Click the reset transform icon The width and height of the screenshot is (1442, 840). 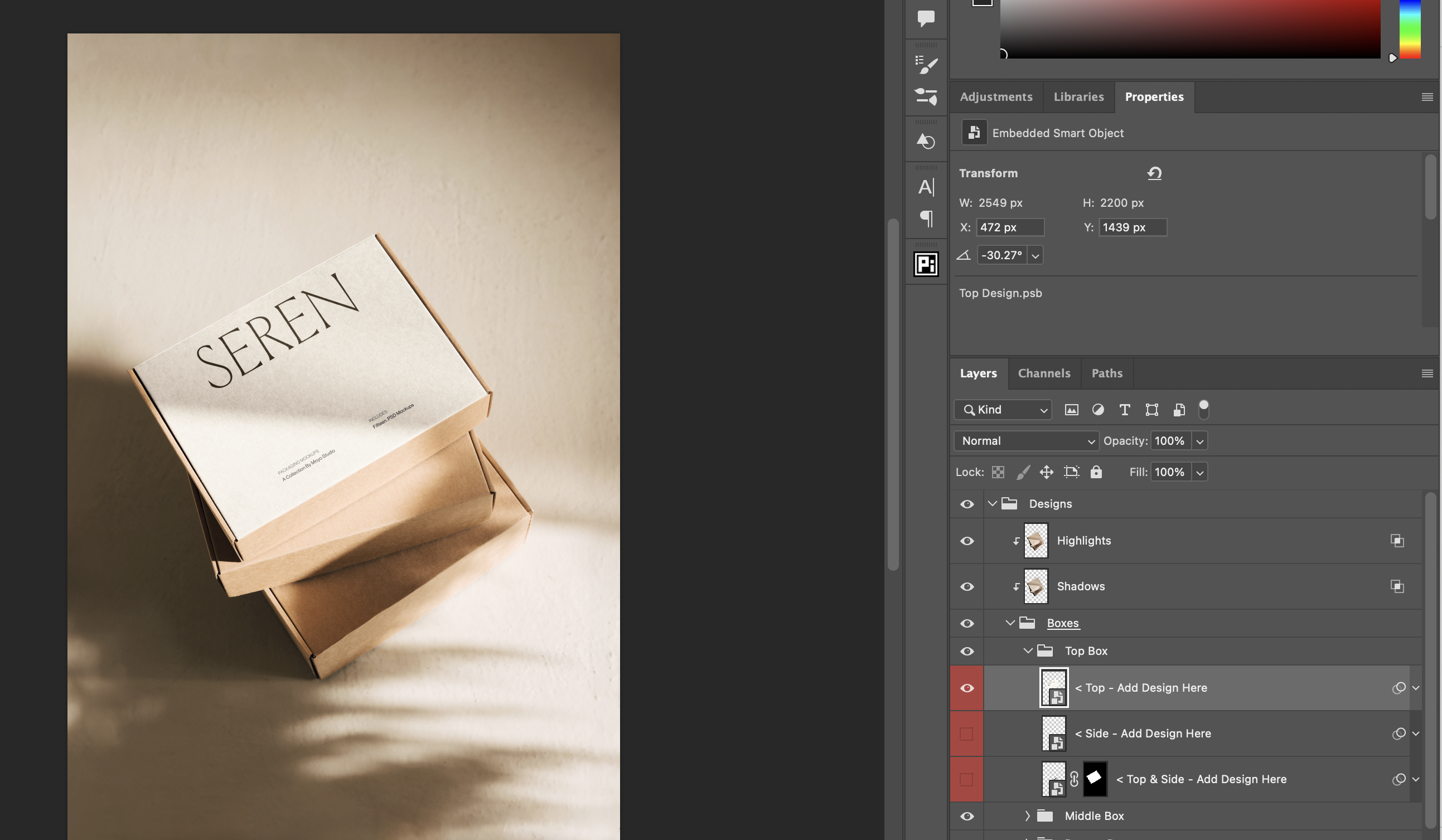tap(1154, 173)
